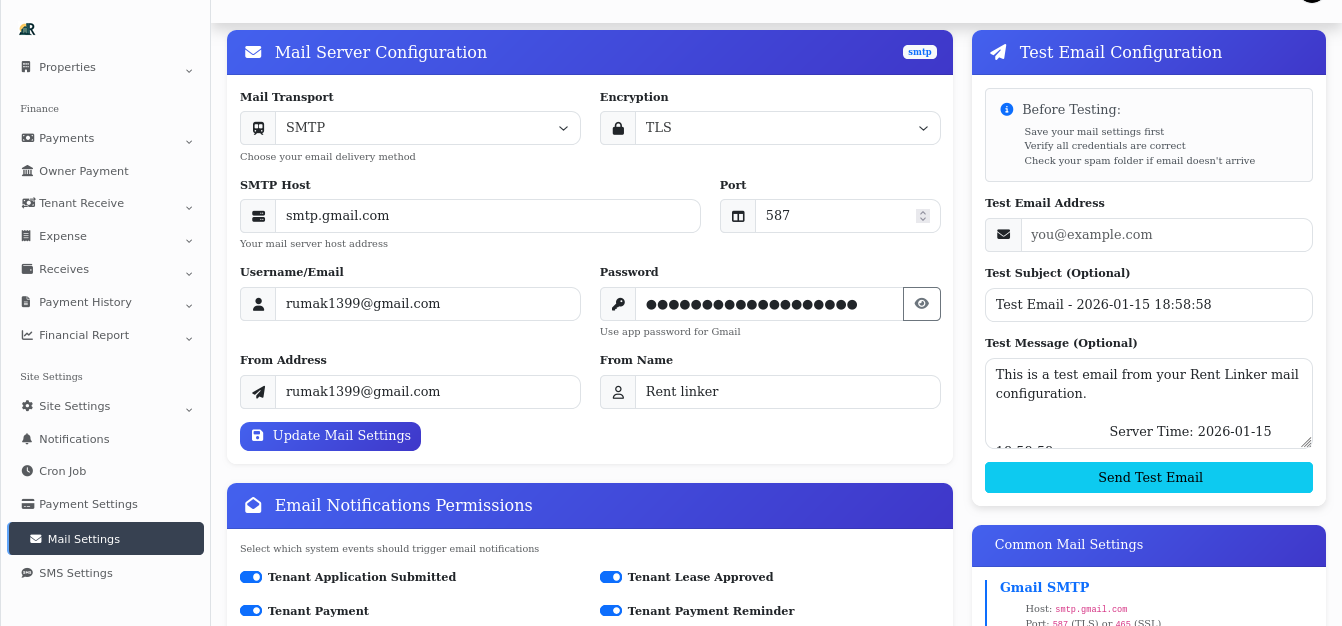
Task: Click the Update Mail Settings button
Action: click(x=330, y=436)
